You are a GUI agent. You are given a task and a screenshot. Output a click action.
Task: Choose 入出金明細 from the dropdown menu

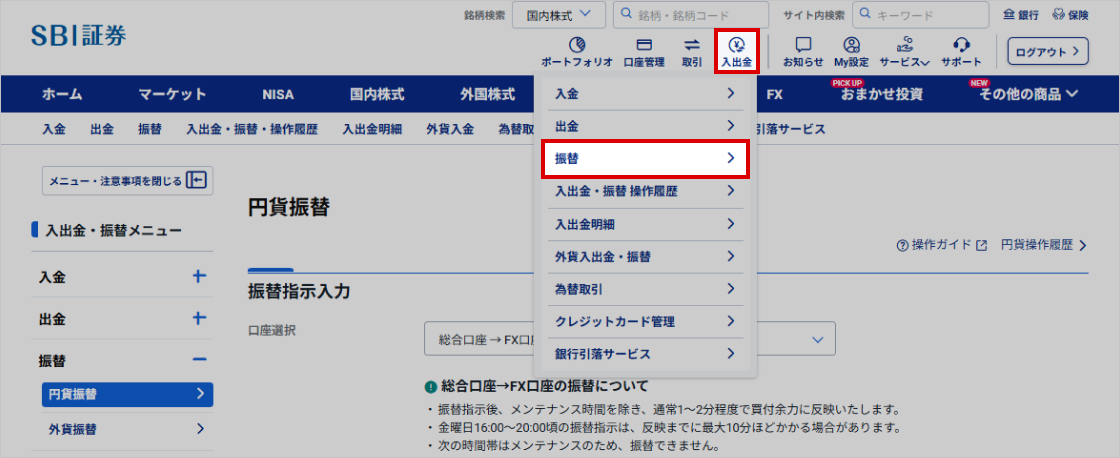pos(645,224)
